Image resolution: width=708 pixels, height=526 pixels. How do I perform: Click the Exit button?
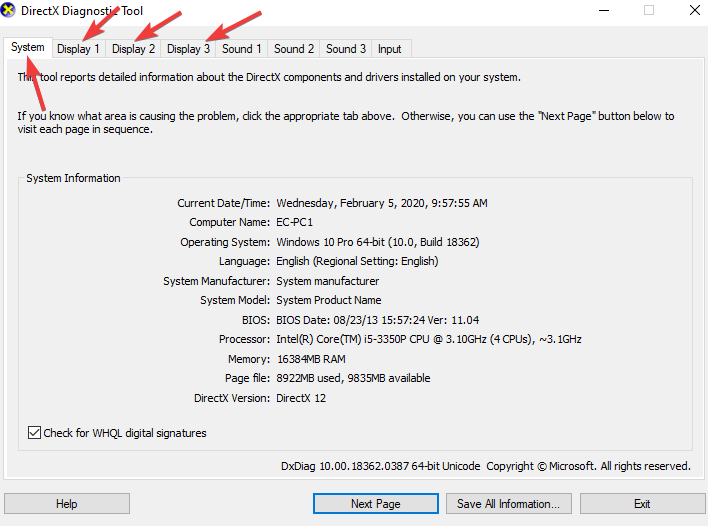642,503
